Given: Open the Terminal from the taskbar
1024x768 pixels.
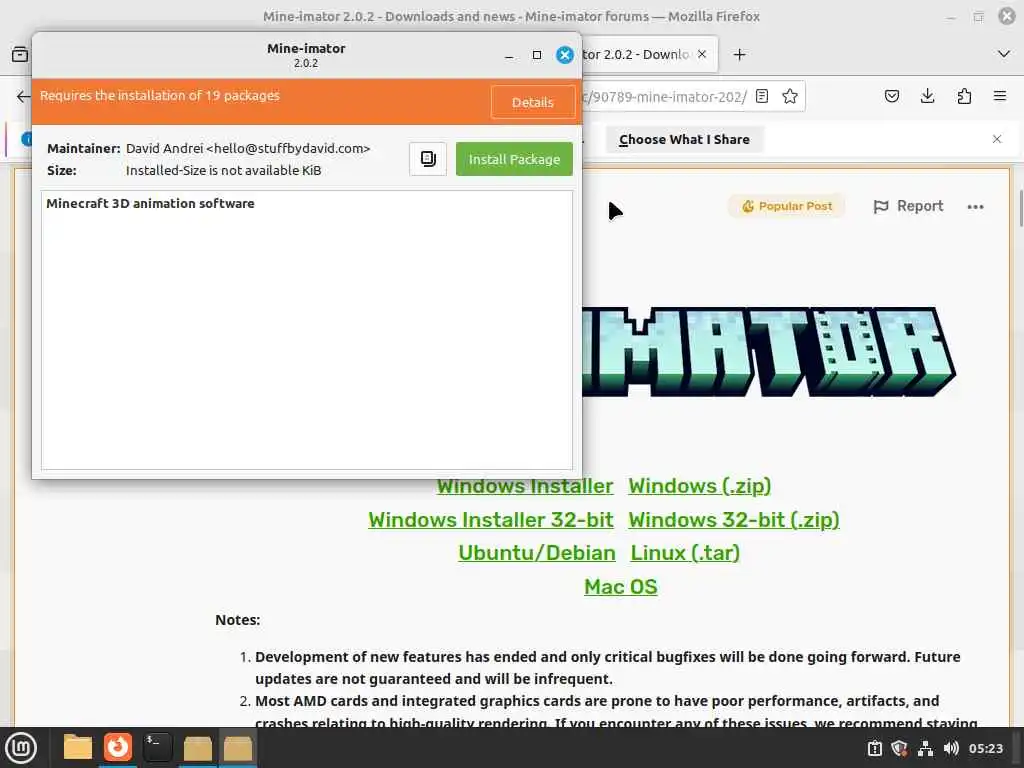Looking at the screenshot, I should pos(157,748).
